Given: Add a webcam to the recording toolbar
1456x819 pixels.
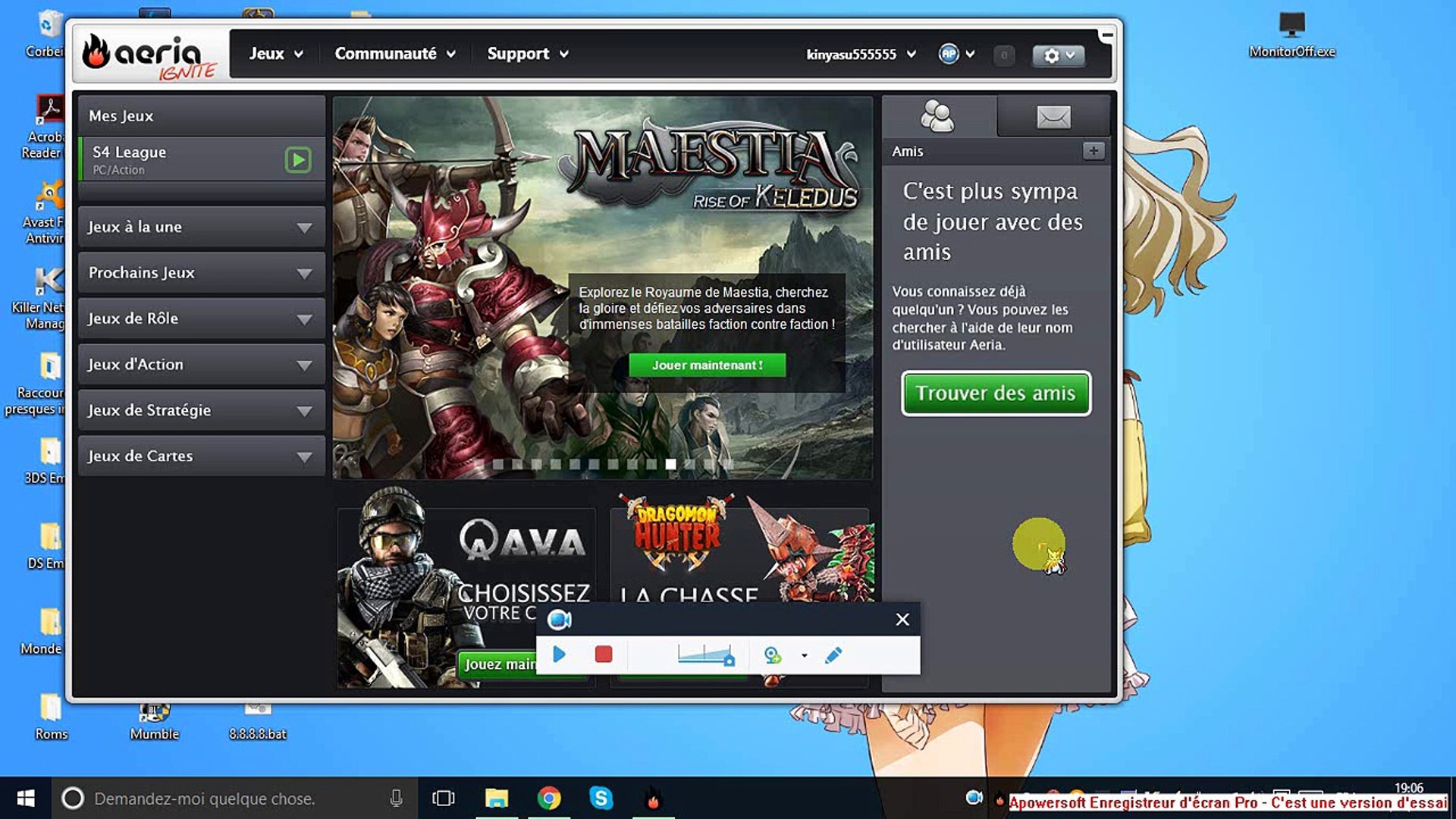Looking at the screenshot, I should [772, 655].
